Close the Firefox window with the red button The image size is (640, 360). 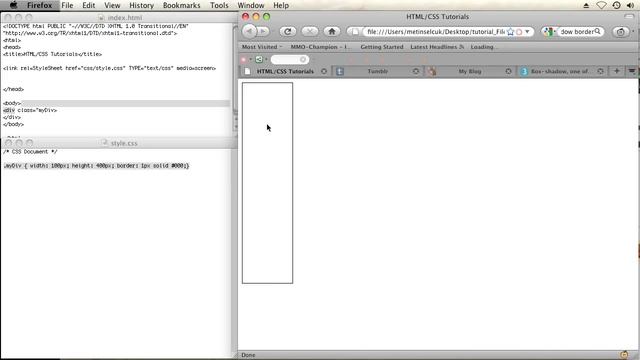[x=245, y=17]
